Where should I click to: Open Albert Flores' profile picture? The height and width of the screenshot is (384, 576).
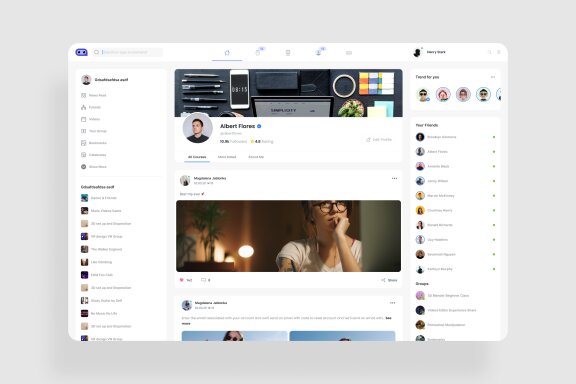[198, 129]
